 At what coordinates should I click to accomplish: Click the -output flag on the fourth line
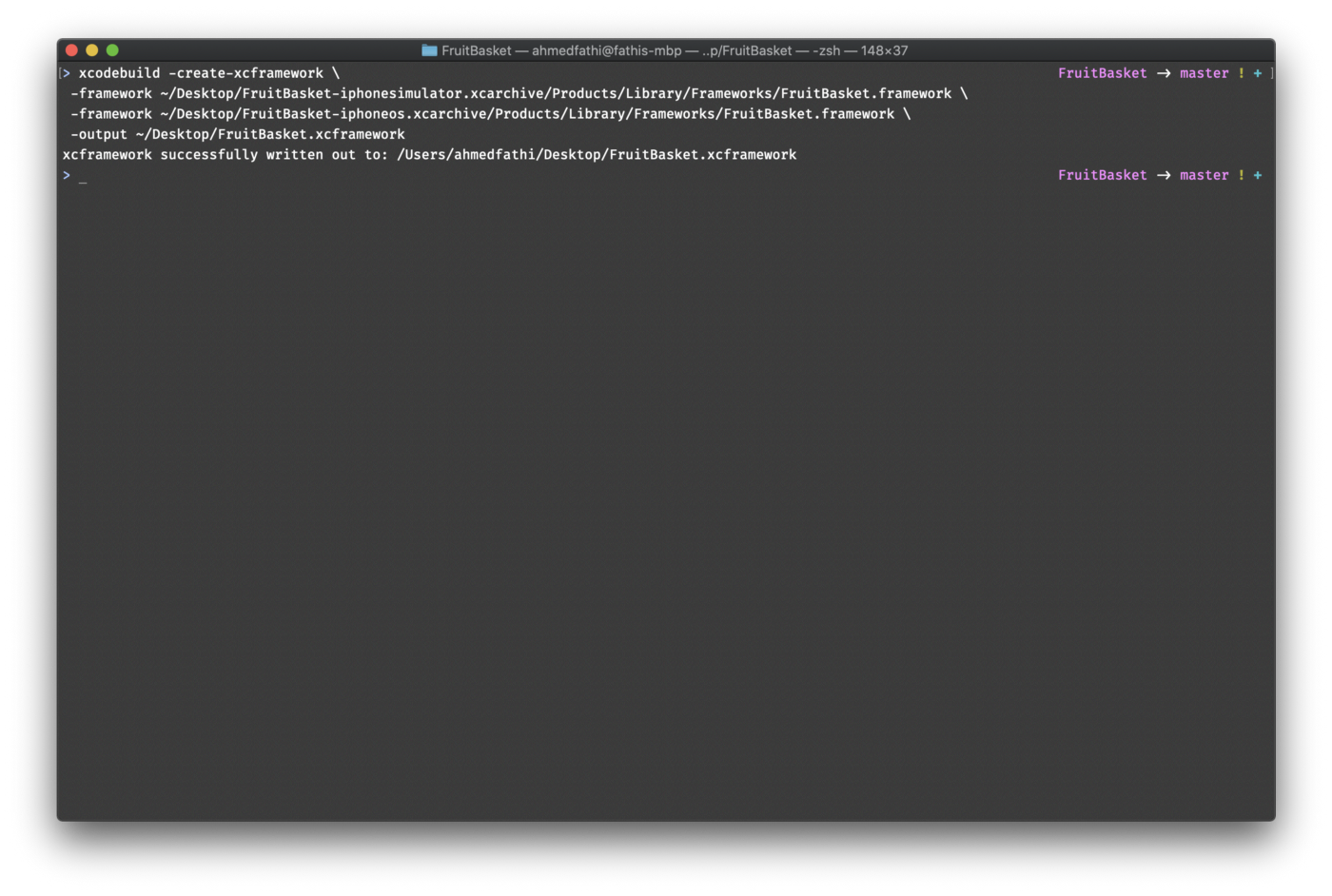99,134
